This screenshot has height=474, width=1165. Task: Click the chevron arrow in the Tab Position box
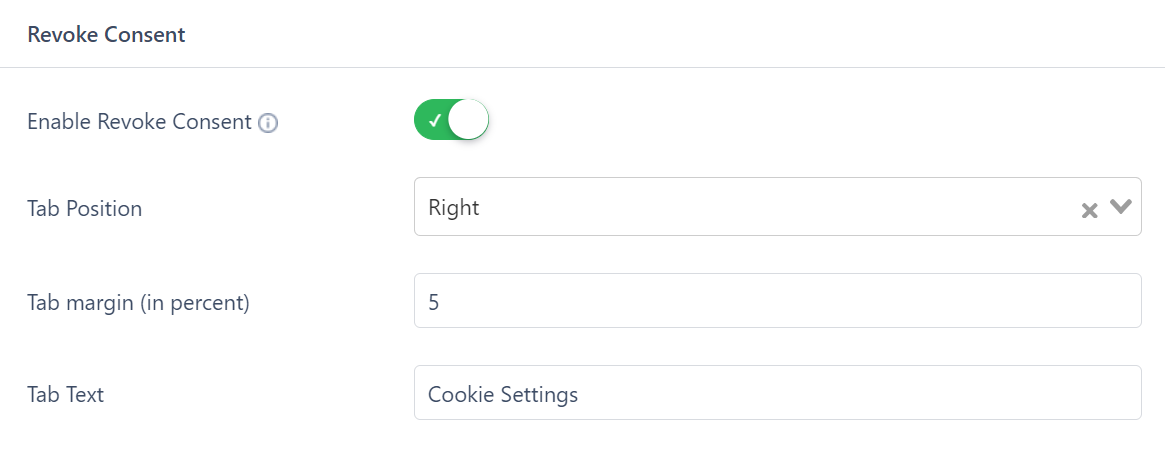click(x=1120, y=207)
